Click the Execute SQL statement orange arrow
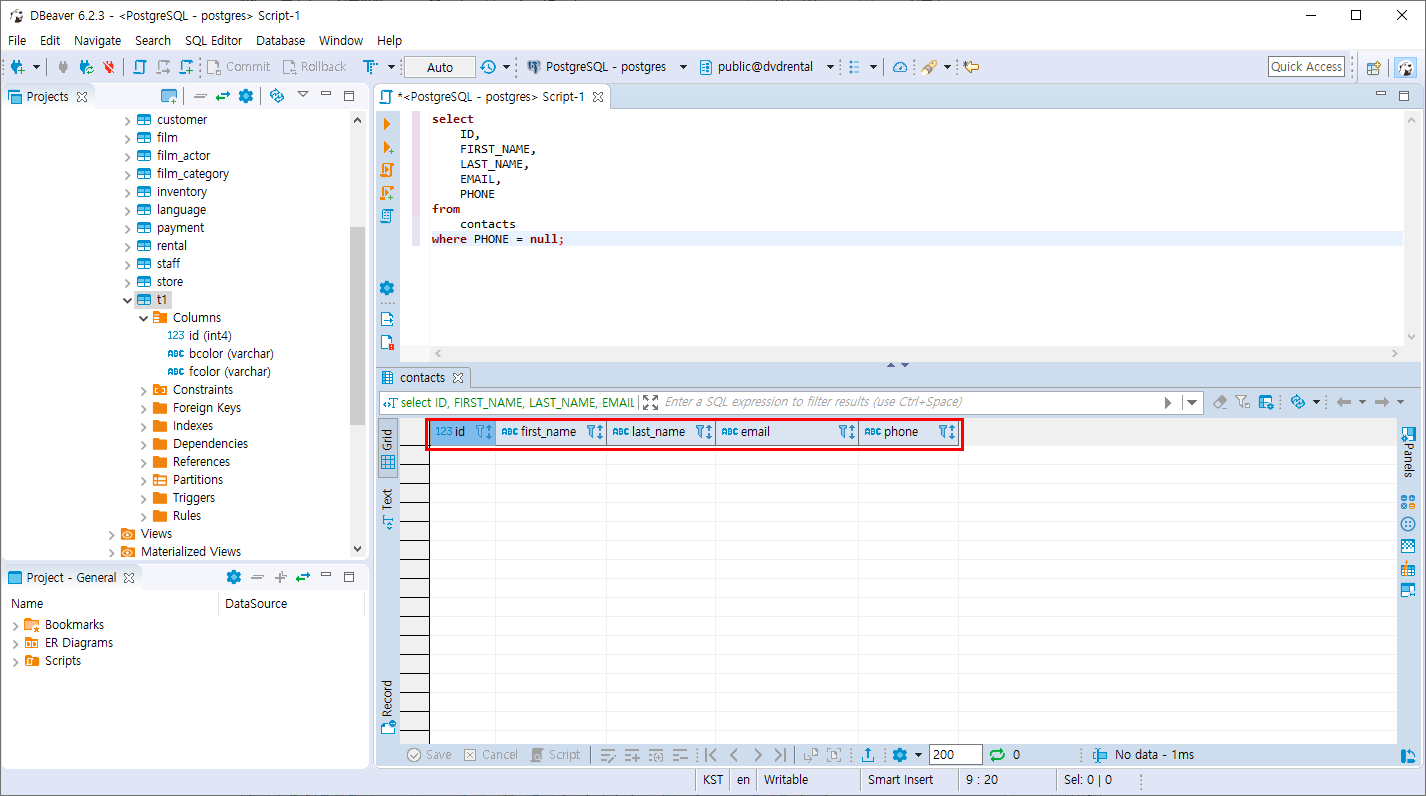Viewport: 1426px width, 796px height. click(x=387, y=124)
